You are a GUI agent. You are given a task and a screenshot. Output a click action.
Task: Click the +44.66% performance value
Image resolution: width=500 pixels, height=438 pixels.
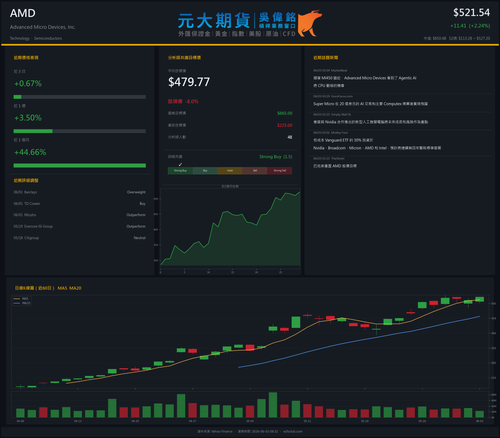[x=30, y=152]
